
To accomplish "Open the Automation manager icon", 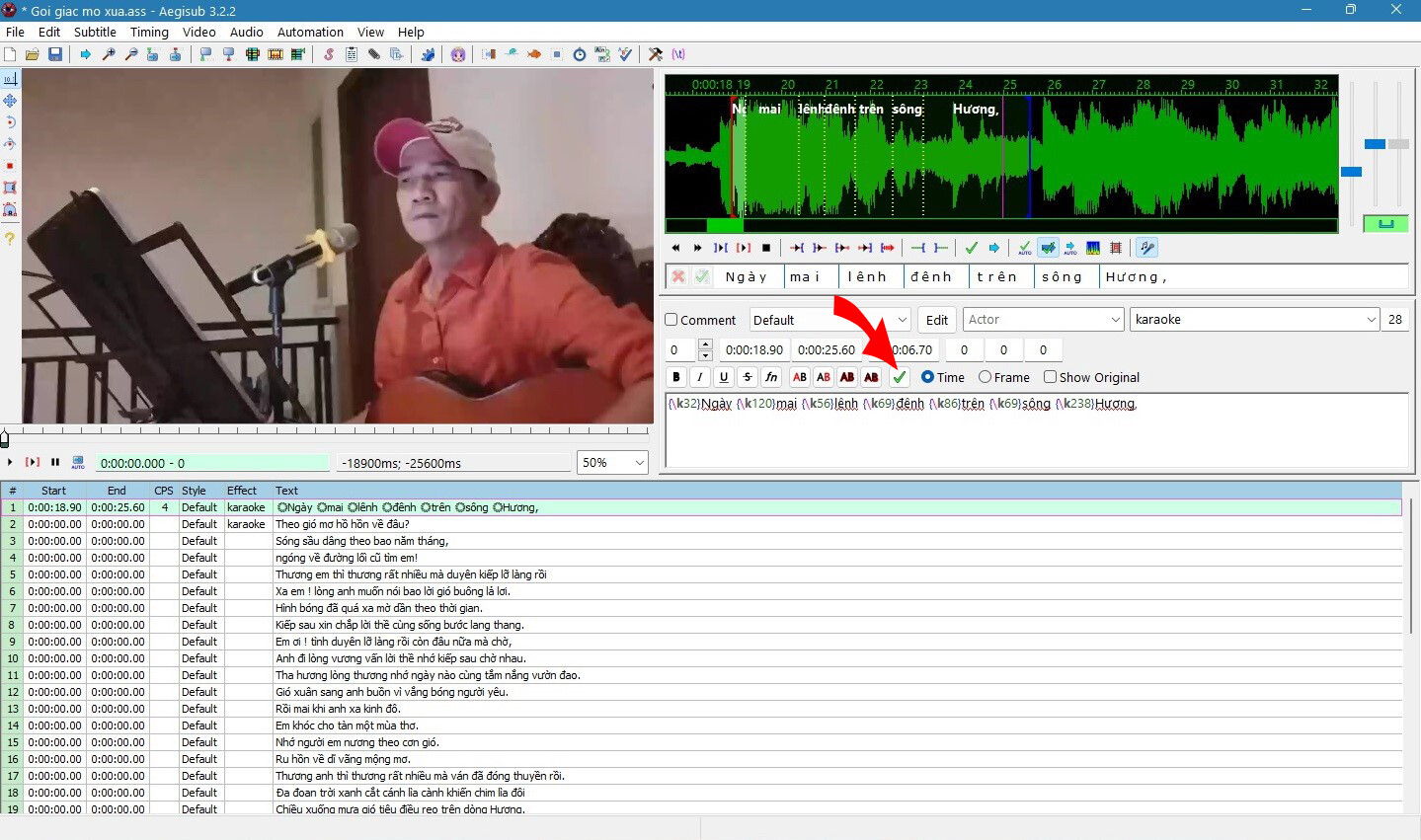I will [427, 54].
